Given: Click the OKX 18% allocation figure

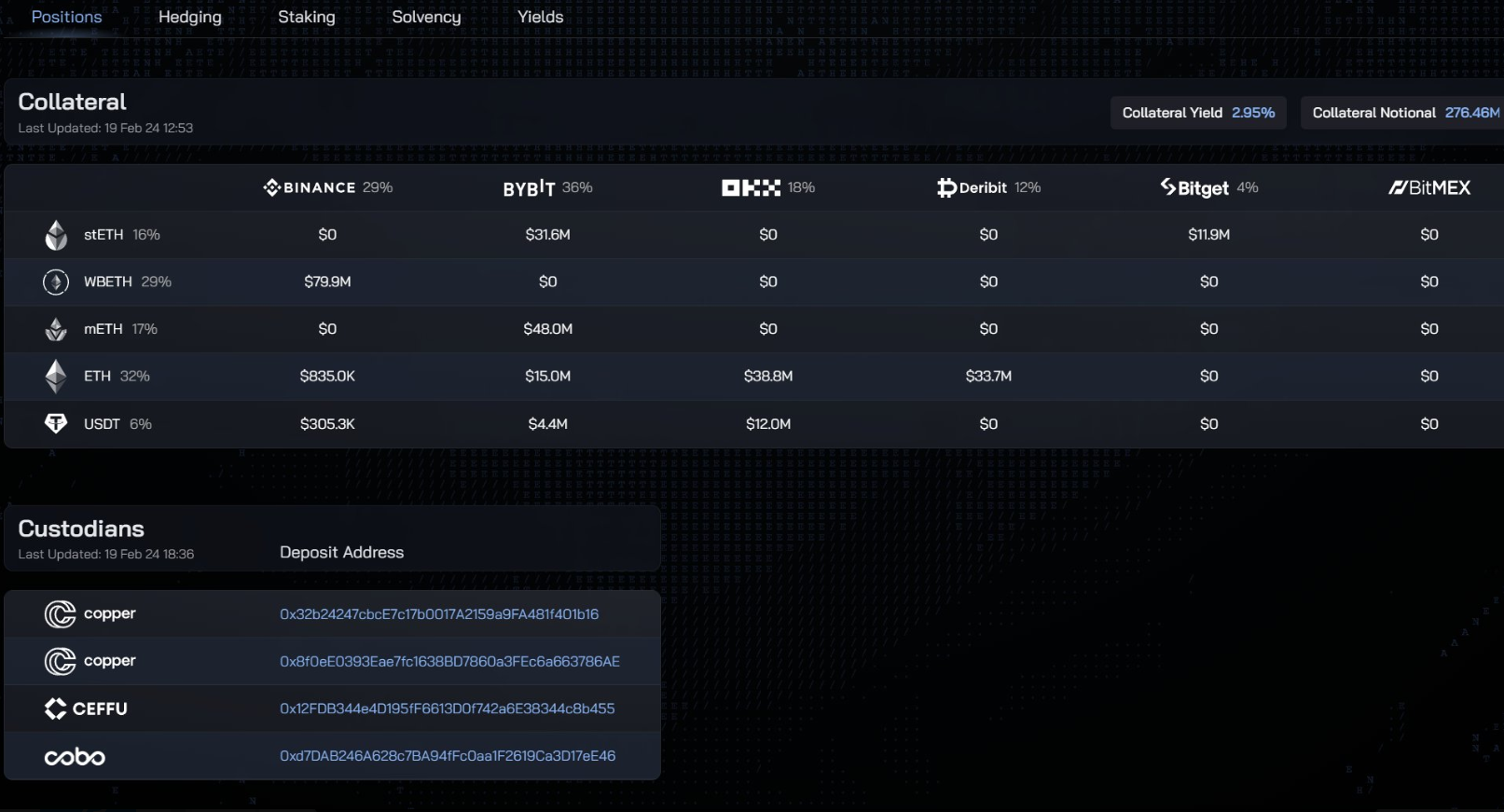Looking at the screenshot, I should click(801, 187).
